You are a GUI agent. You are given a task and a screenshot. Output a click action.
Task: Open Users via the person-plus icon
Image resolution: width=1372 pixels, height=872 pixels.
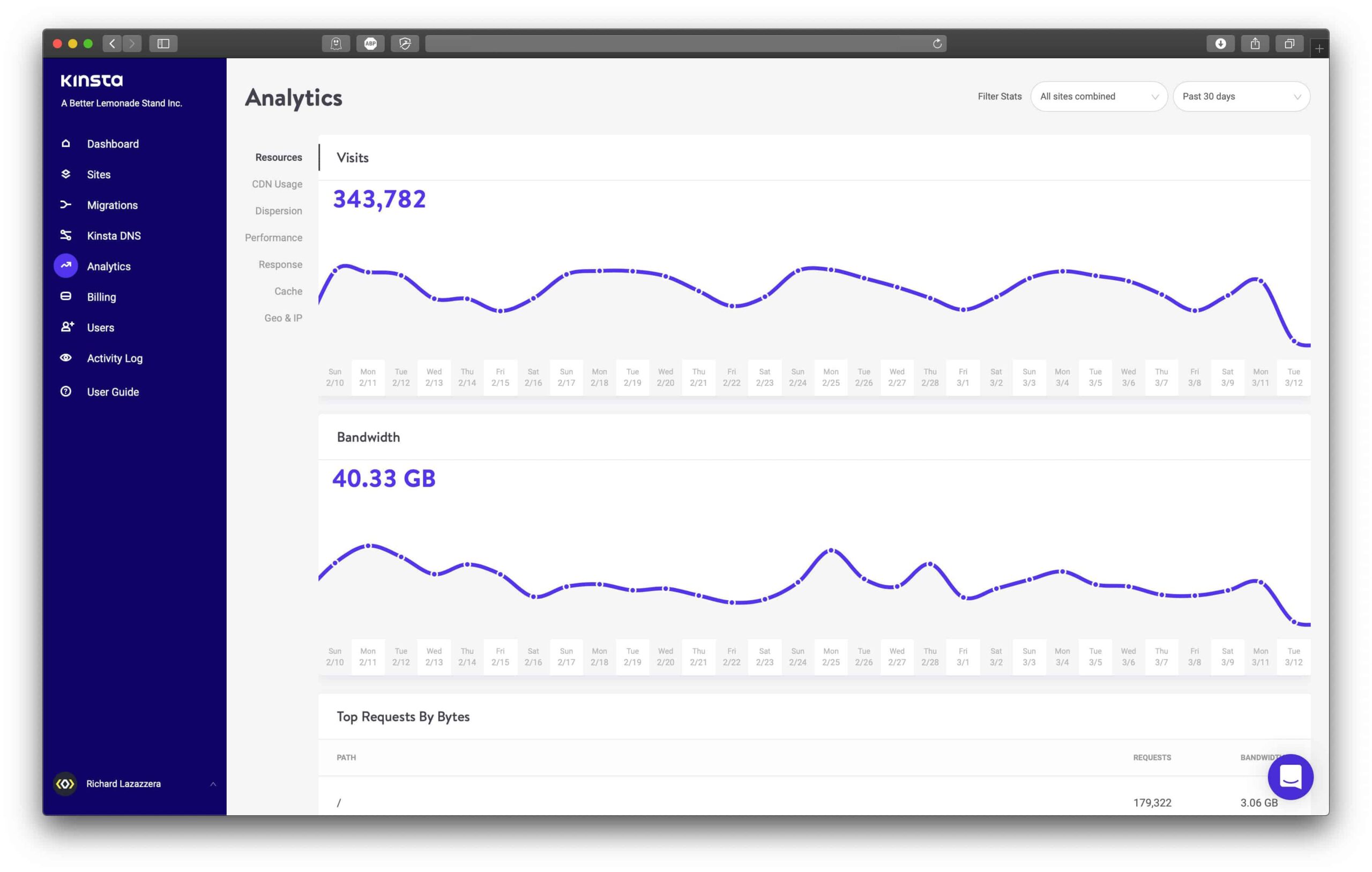66,327
